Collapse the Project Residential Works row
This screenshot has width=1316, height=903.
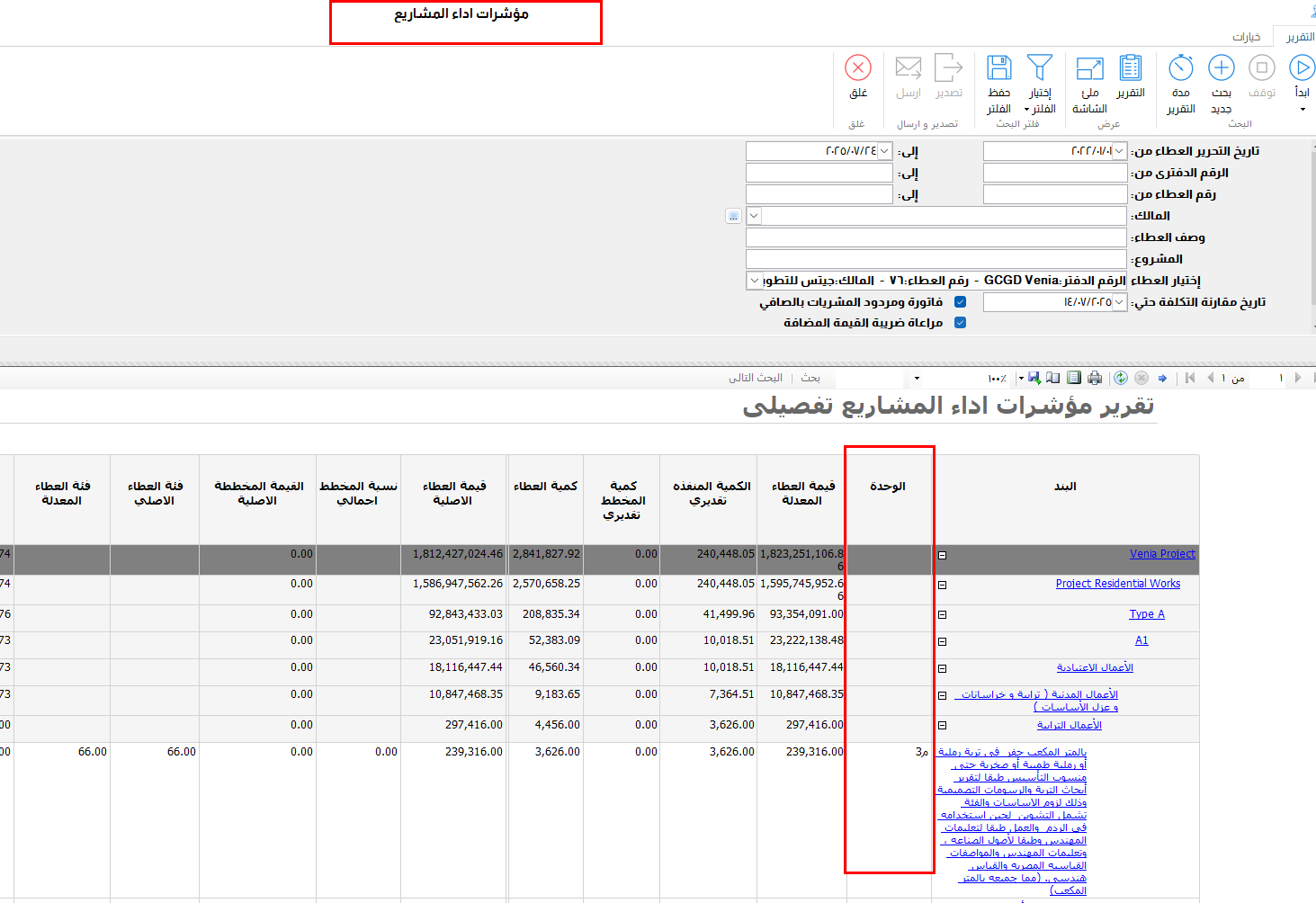[943, 586]
